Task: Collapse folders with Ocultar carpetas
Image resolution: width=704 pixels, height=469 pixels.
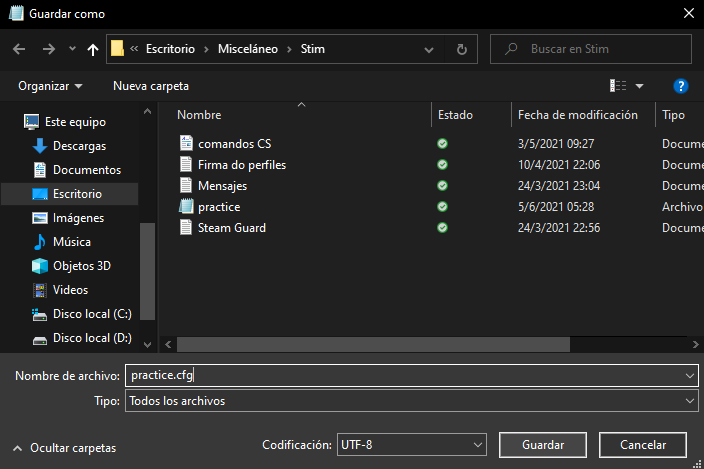Action: pyautogui.click(x=64, y=448)
